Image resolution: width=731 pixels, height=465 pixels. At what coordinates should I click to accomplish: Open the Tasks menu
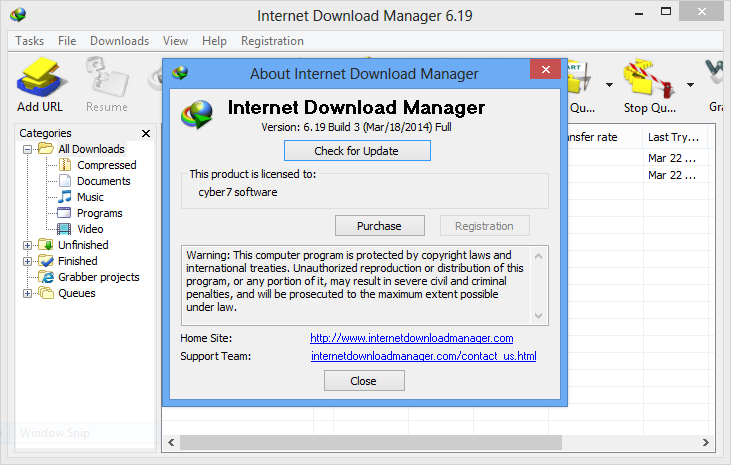click(29, 41)
